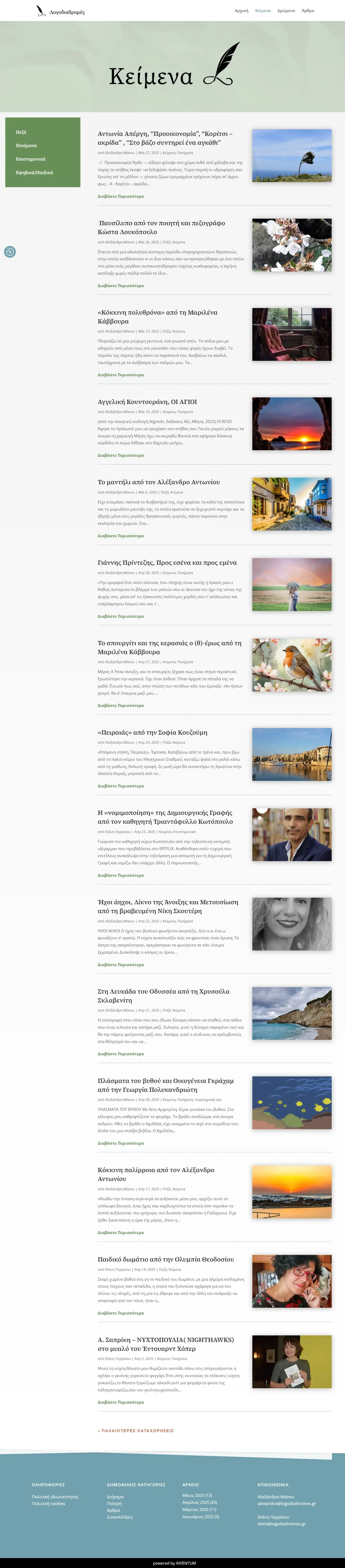Click the Λογοδιαδρομές feather logo icon

(x=41, y=10)
